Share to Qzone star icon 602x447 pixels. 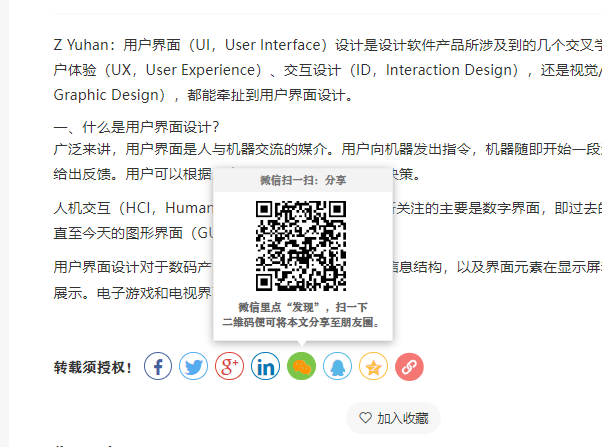373,366
